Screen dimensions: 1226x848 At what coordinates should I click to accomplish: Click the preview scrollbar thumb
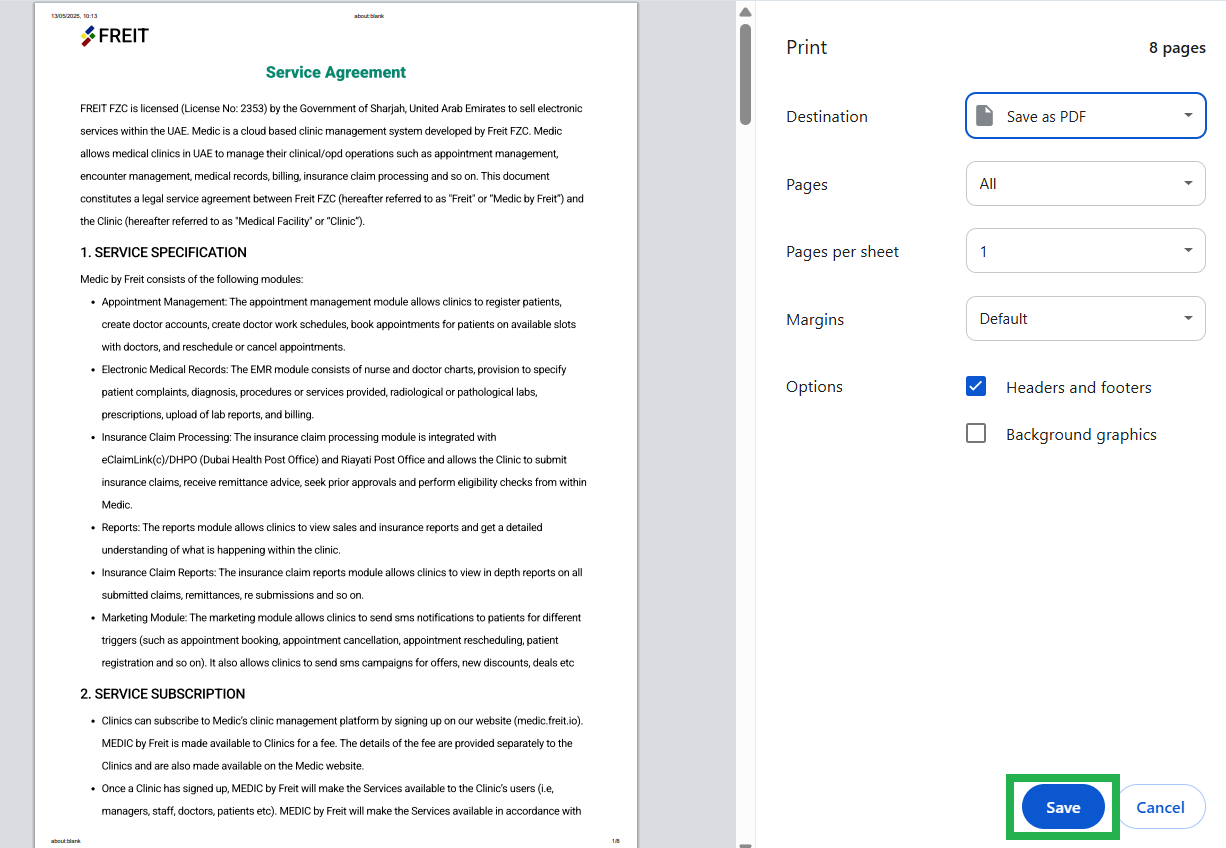(745, 75)
